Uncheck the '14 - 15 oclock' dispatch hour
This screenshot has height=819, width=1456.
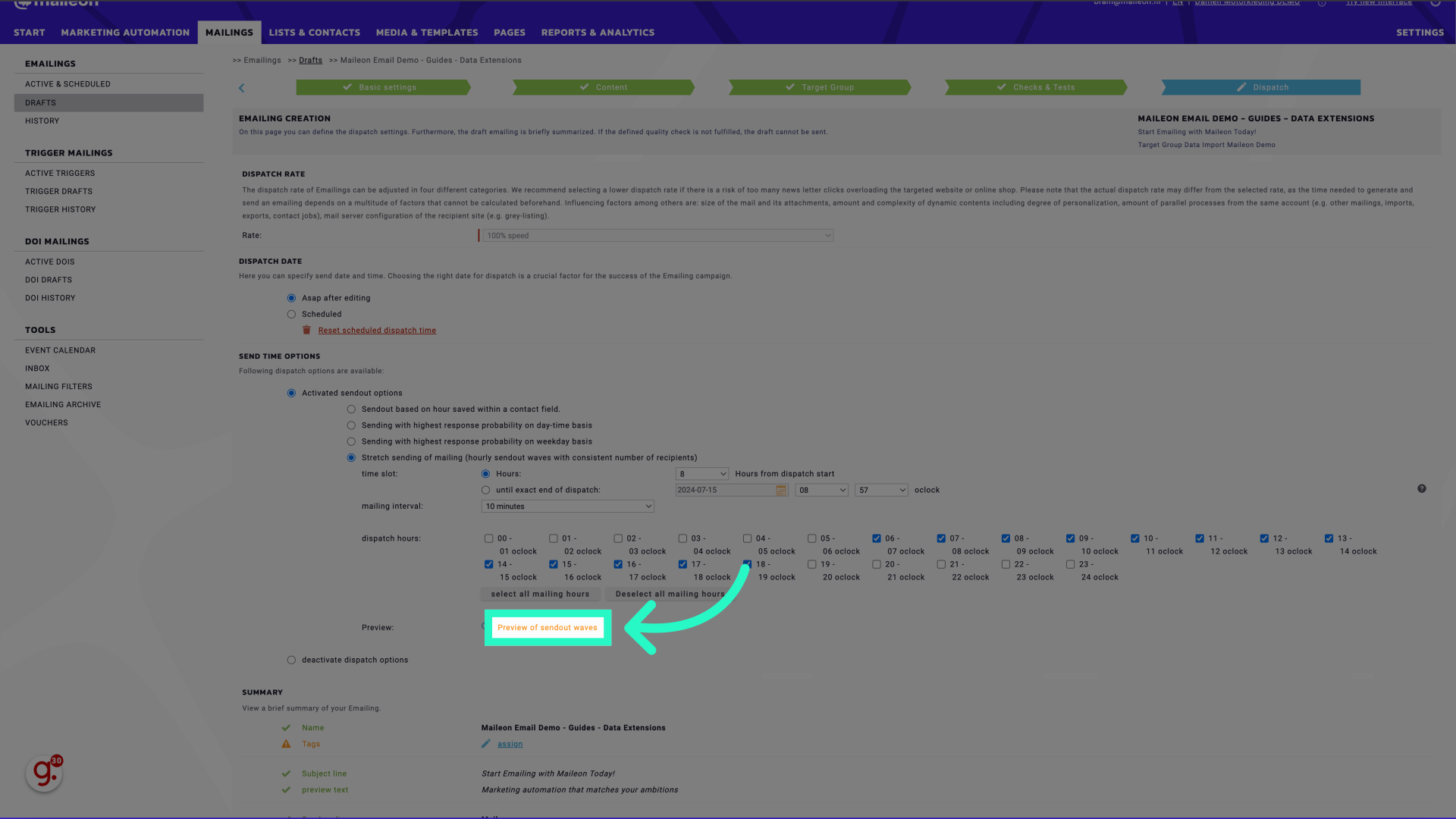(488, 564)
